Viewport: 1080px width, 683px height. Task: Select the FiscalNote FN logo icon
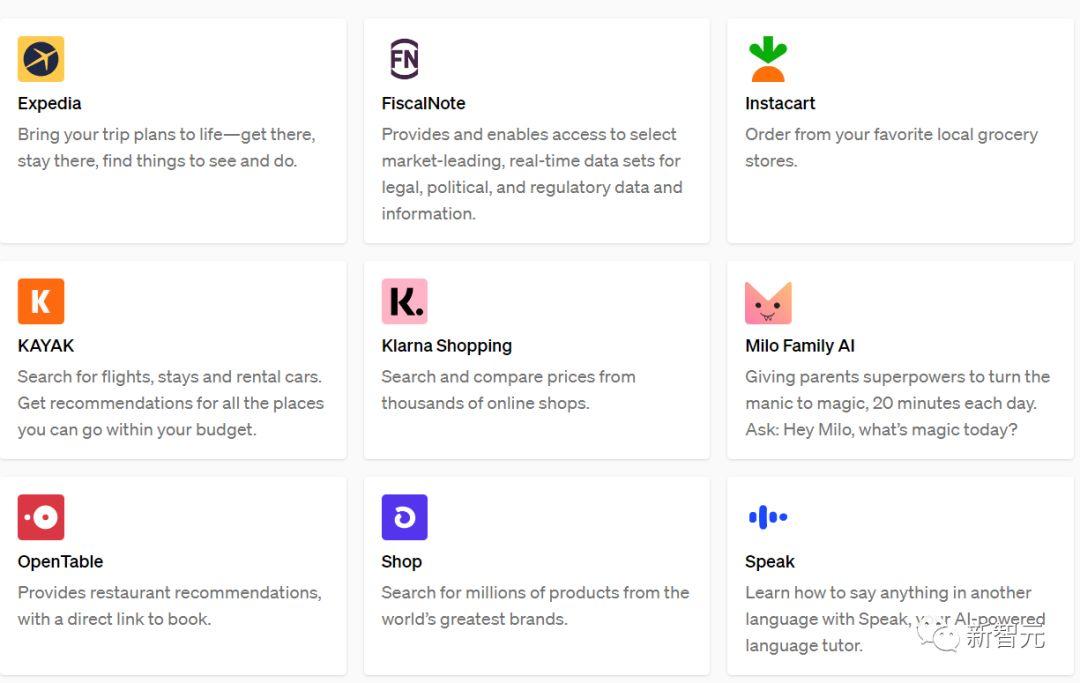(404, 59)
